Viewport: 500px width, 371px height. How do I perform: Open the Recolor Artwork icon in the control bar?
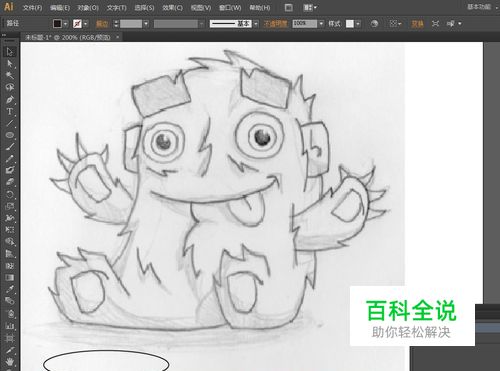click(x=374, y=24)
